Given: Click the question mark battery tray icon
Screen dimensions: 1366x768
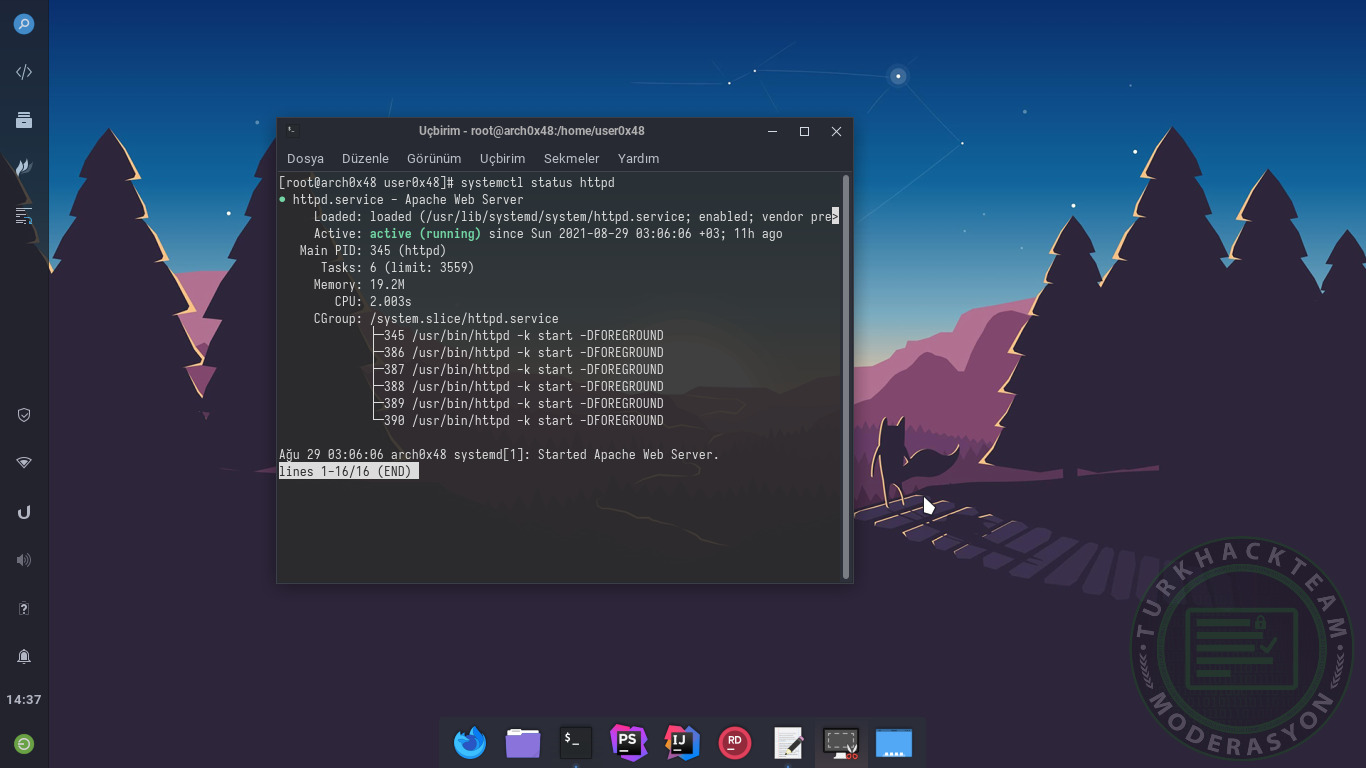Looking at the screenshot, I should click(x=24, y=608).
